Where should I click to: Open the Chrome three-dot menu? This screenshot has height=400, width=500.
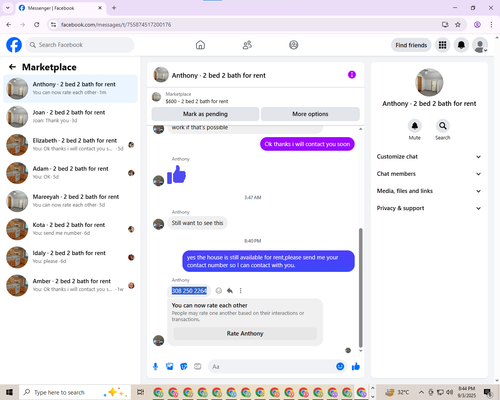(491, 24)
